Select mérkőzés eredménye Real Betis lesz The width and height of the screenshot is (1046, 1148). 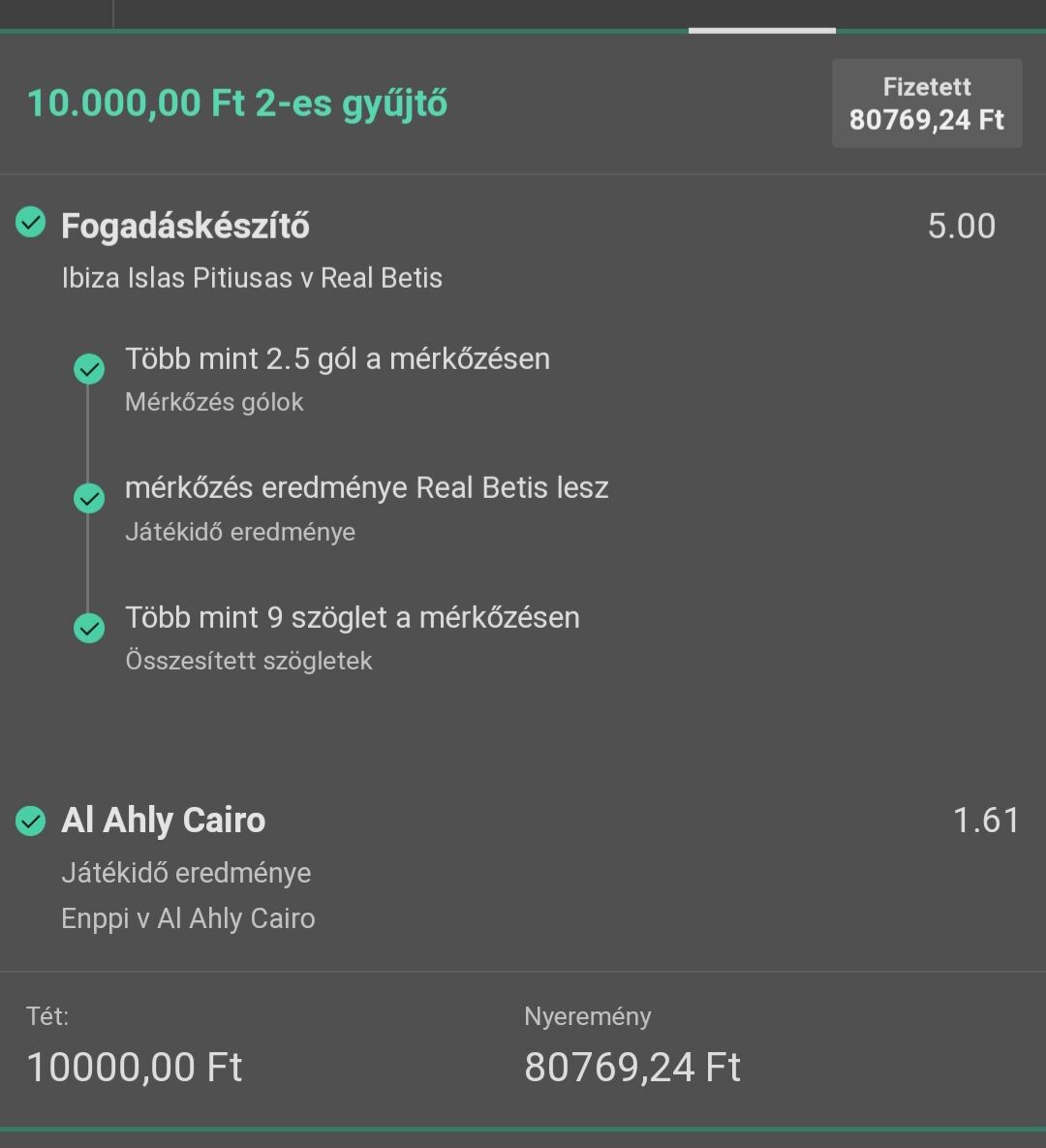[x=366, y=487]
